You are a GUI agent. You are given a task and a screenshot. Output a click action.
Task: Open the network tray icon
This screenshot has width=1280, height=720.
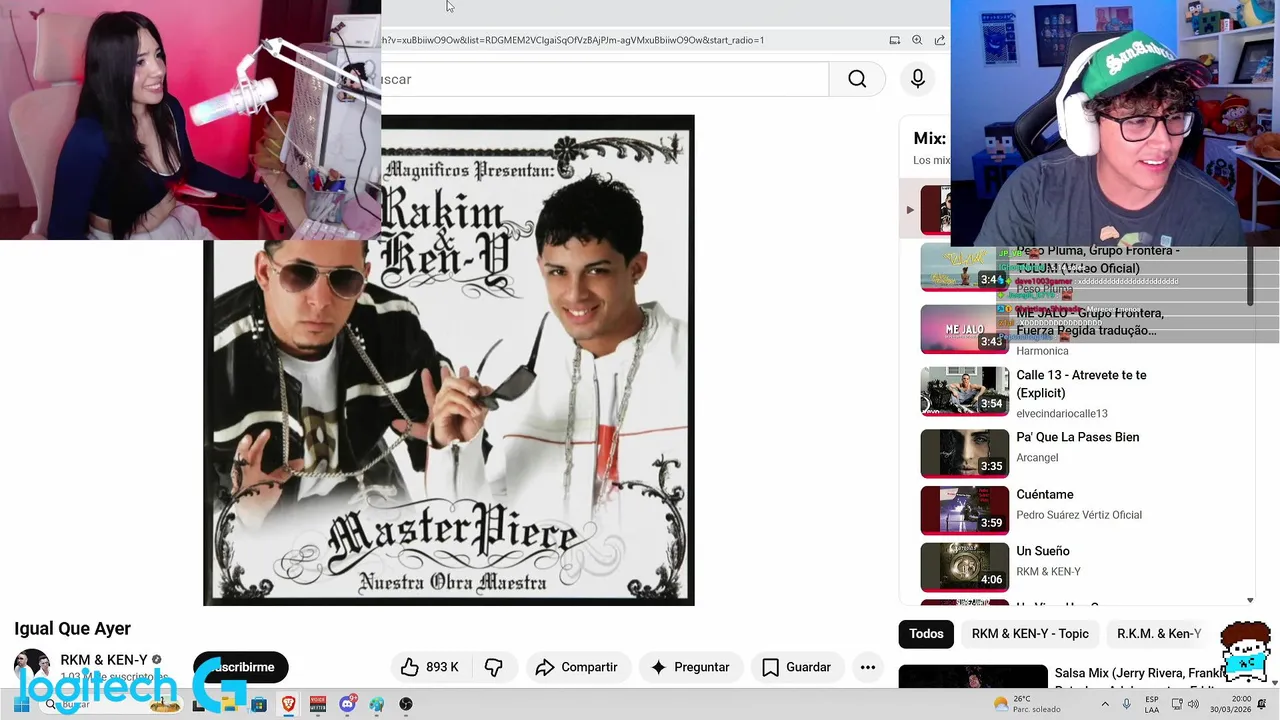pos(1177,704)
